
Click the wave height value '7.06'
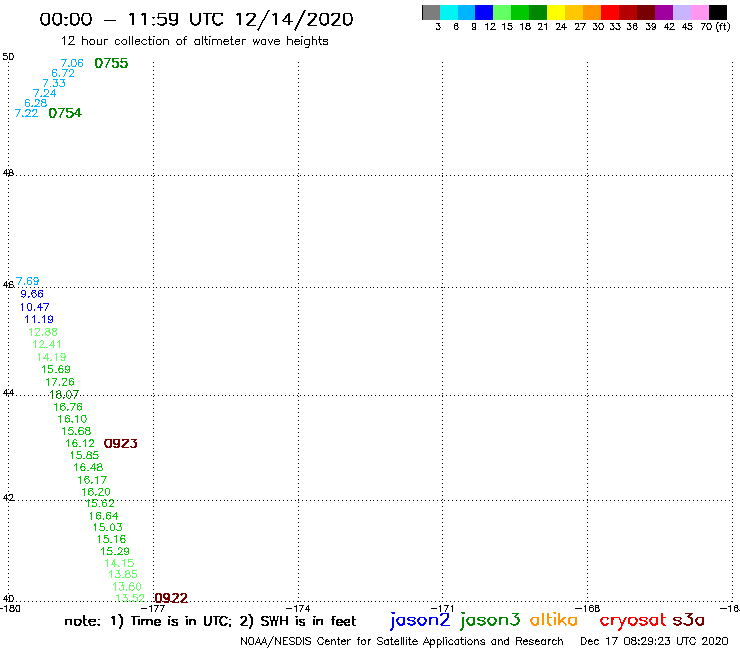click(x=72, y=63)
